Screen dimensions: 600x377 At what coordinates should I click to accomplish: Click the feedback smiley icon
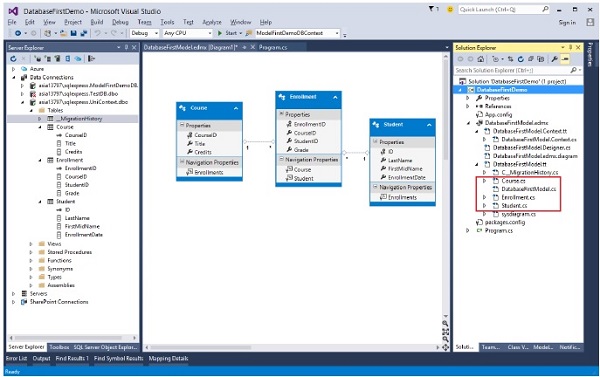450,10
